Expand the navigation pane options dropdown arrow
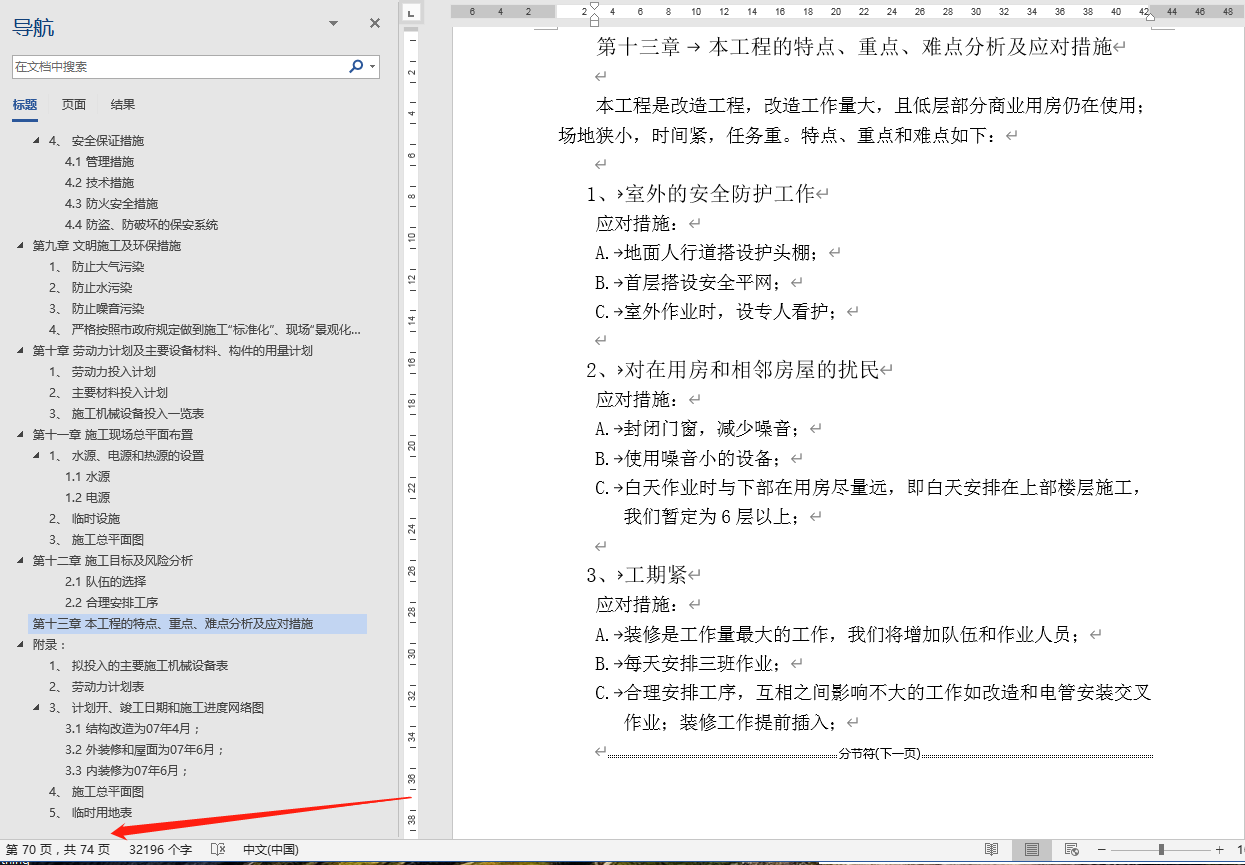Screen dimensions: 1245x865 (x=332, y=22)
